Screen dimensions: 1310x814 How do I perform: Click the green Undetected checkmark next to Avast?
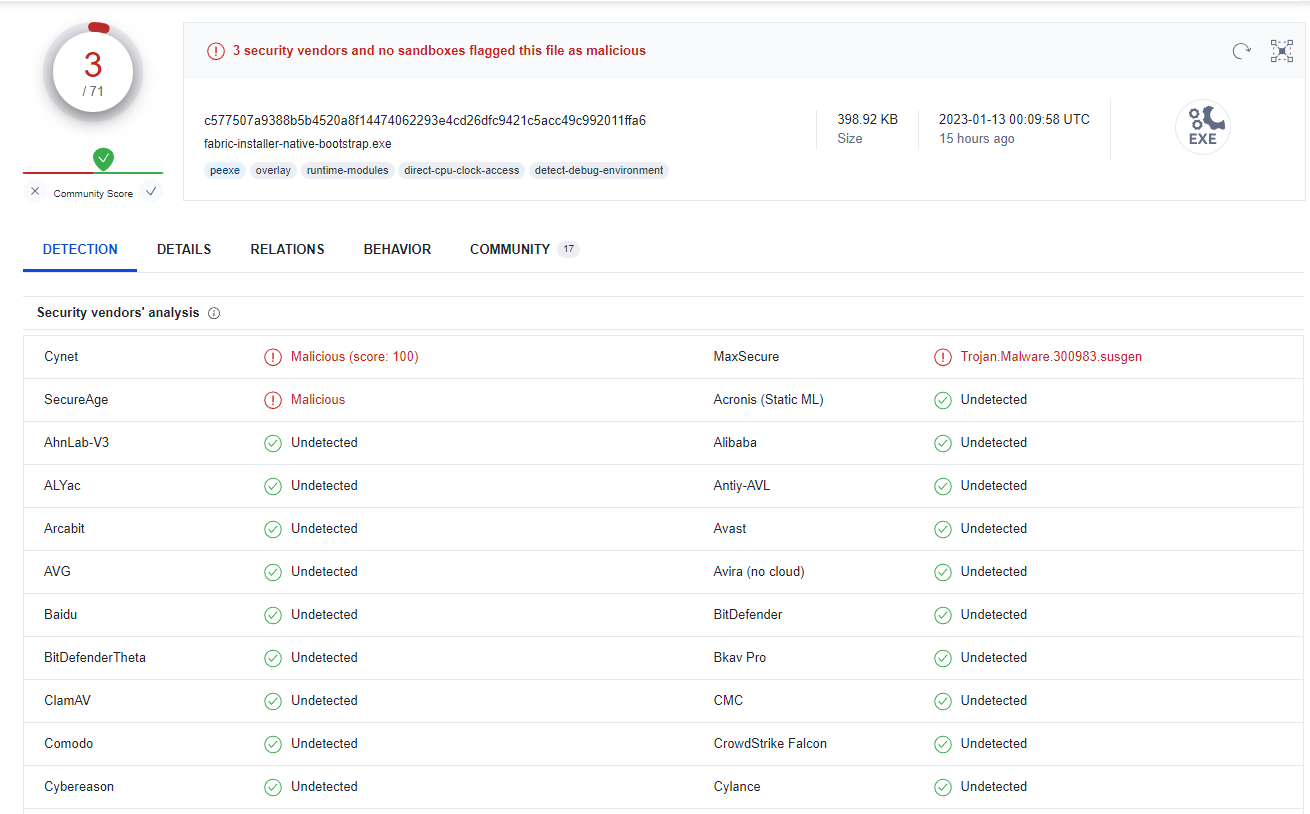942,528
